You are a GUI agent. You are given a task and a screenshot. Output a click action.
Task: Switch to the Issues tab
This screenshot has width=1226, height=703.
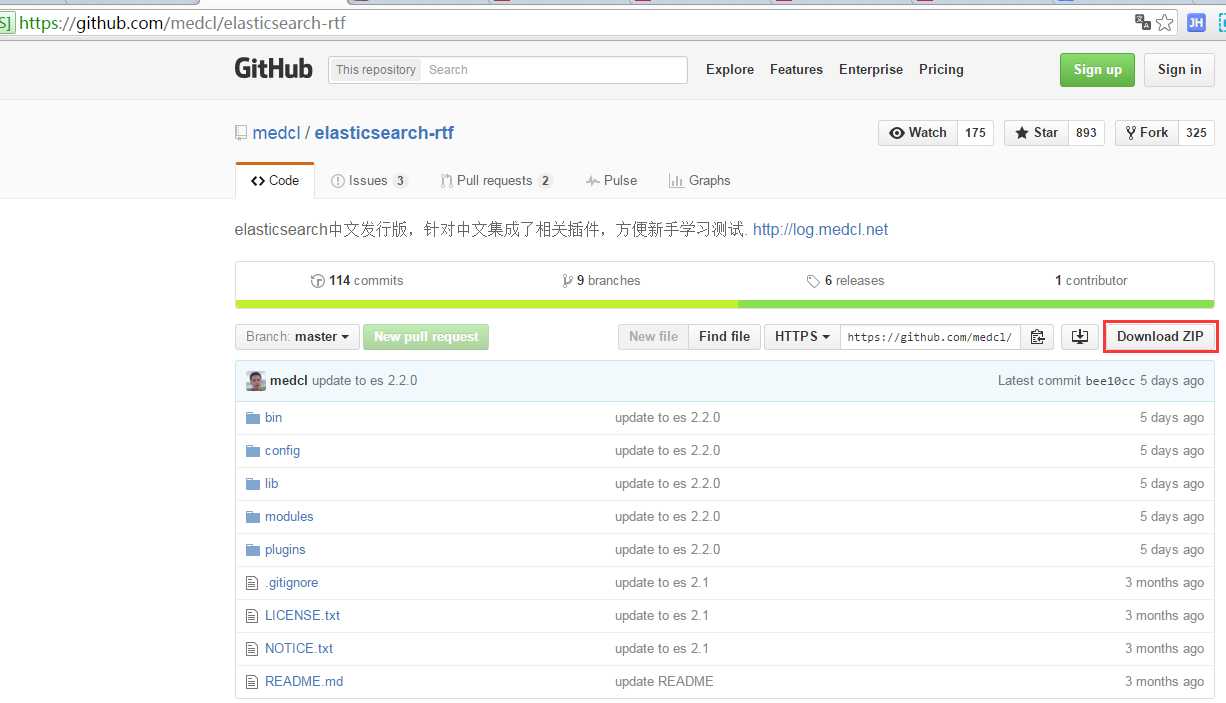pos(368,181)
